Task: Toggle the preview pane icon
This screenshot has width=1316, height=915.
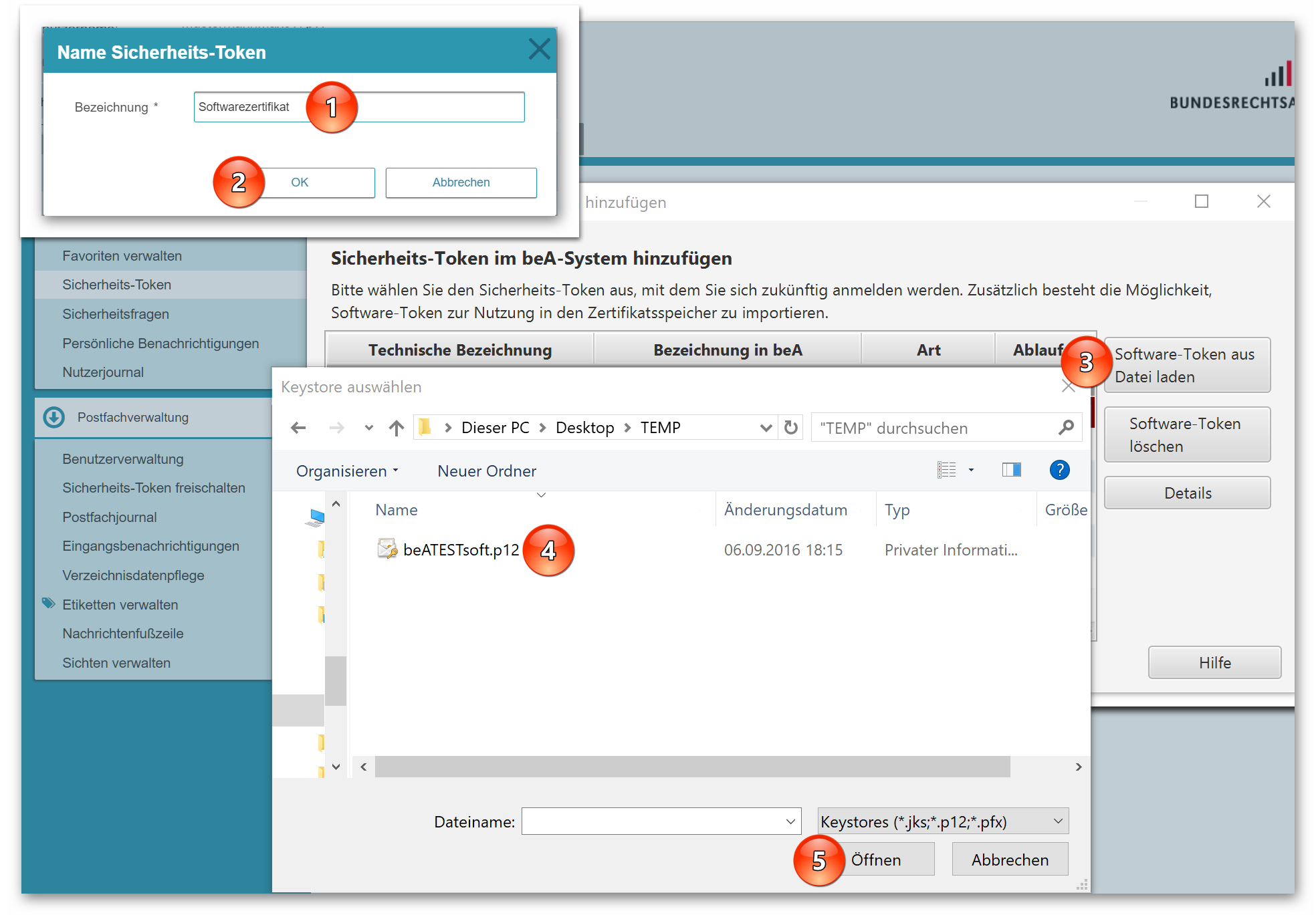Action: pyautogui.click(x=1011, y=470)
